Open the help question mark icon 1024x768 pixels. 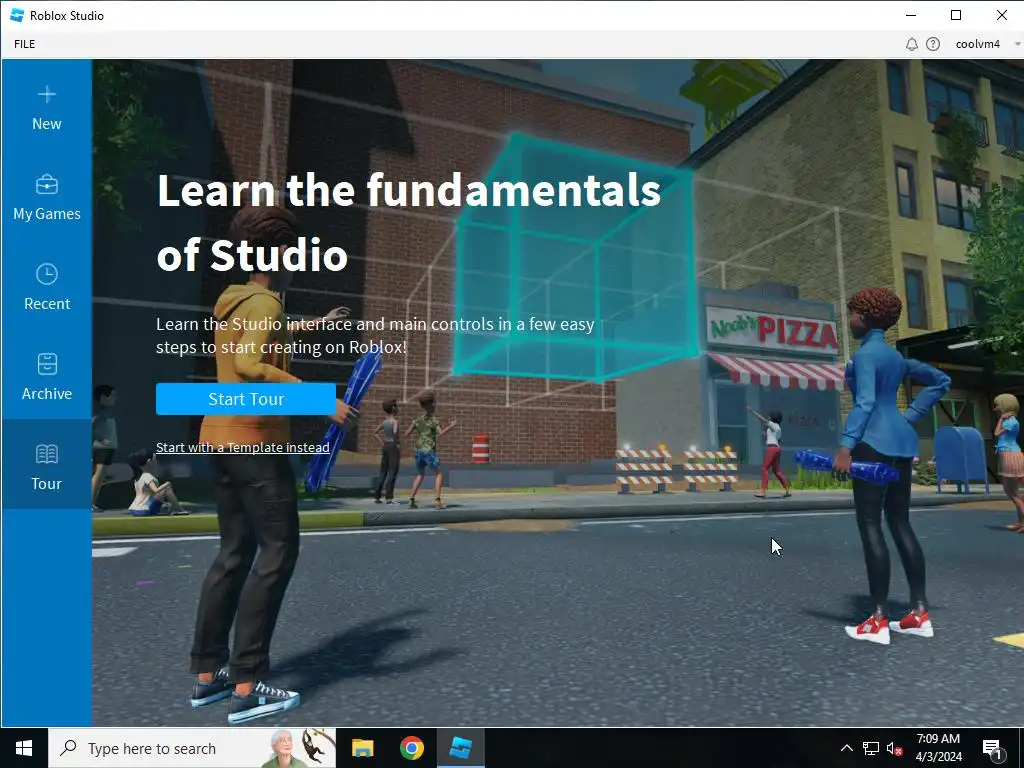[x=933, y=44]
